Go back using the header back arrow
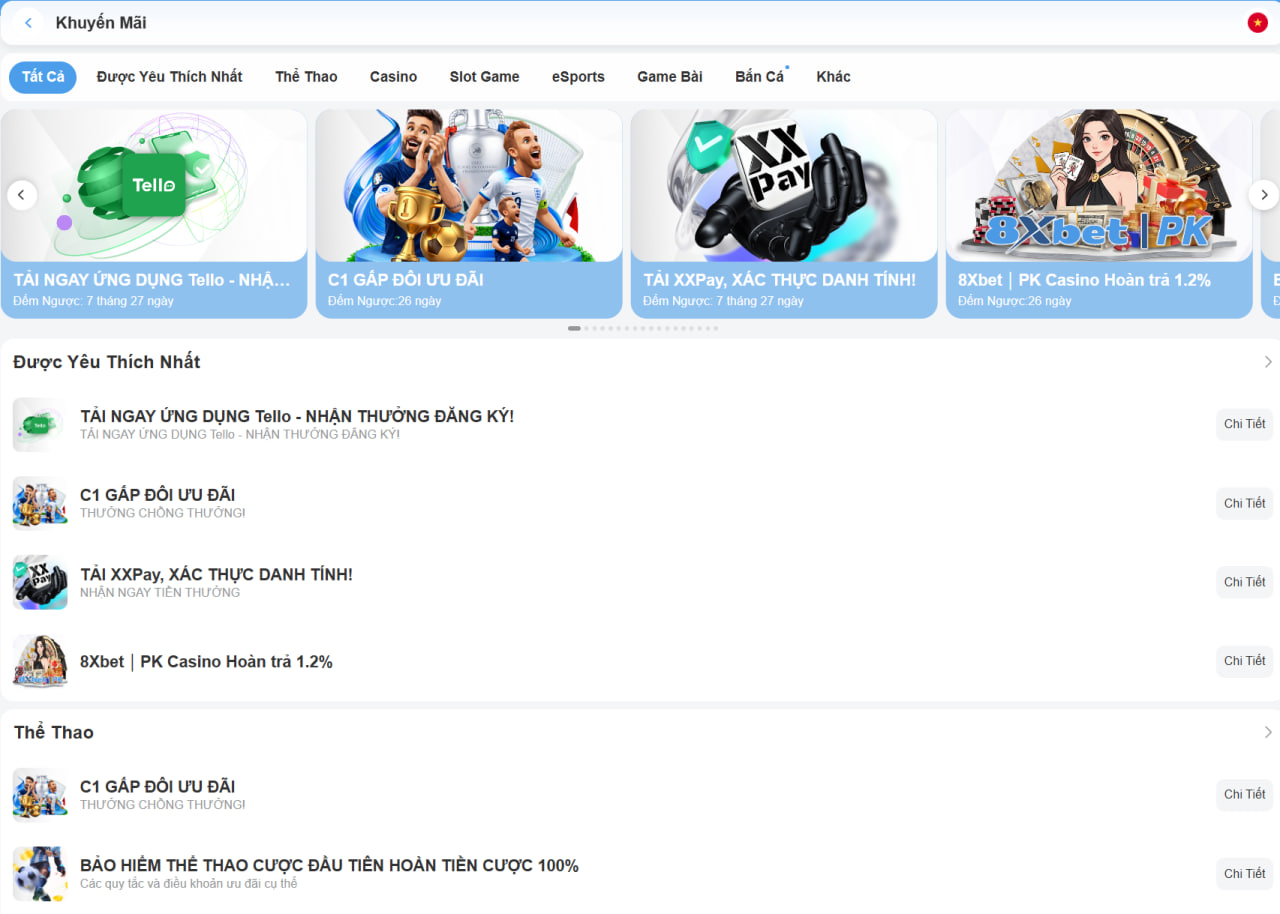1280x914 pixels. click(x=28, y=23)
